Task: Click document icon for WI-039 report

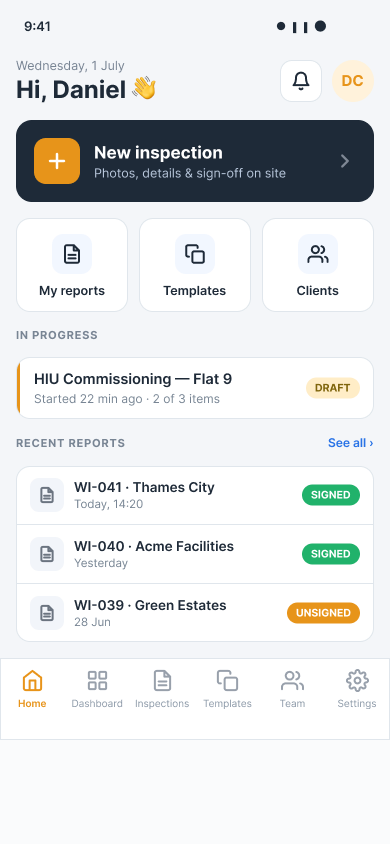Action: pyautogui.click(x=47, y=613)
